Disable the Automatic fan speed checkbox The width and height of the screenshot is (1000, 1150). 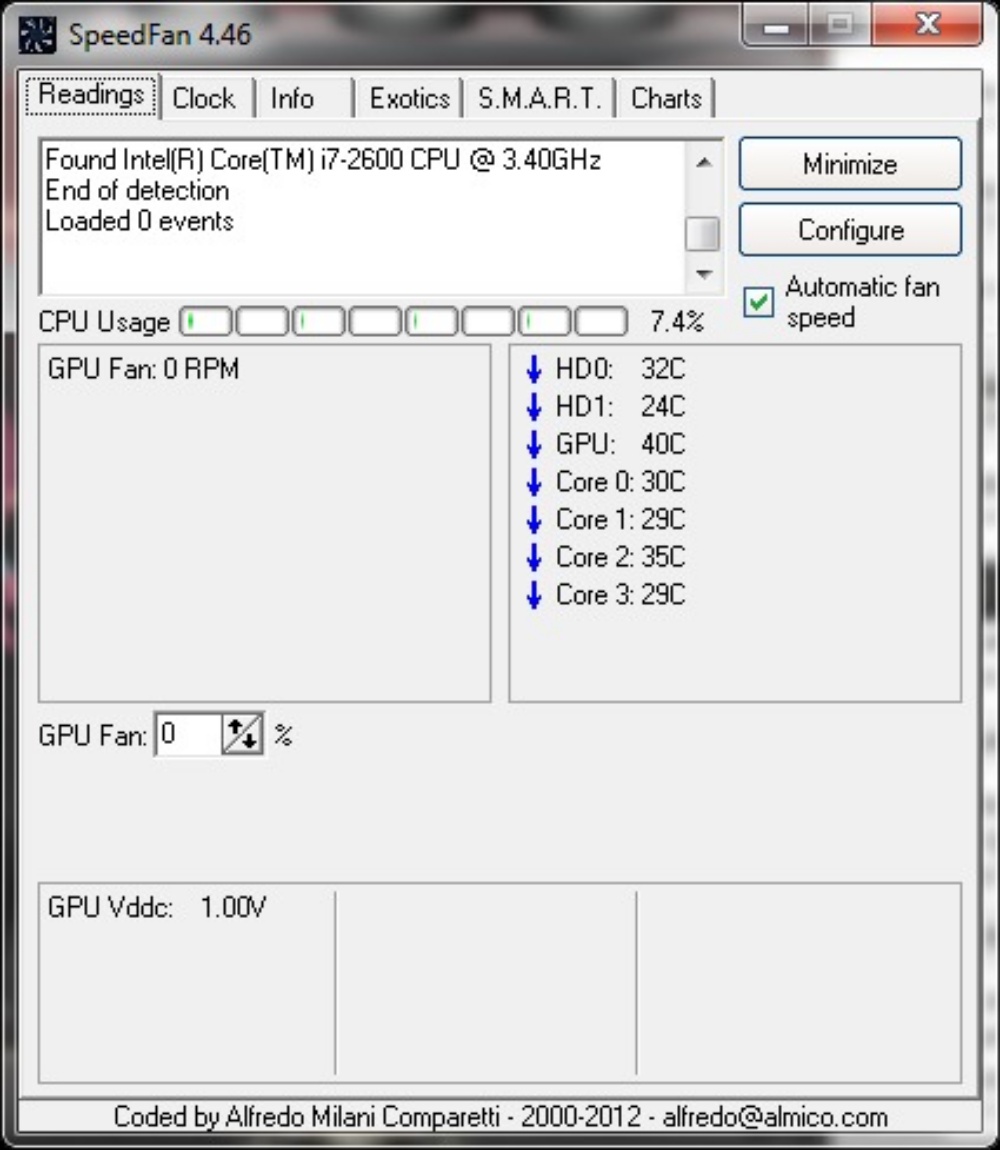(x=760, y=302)
